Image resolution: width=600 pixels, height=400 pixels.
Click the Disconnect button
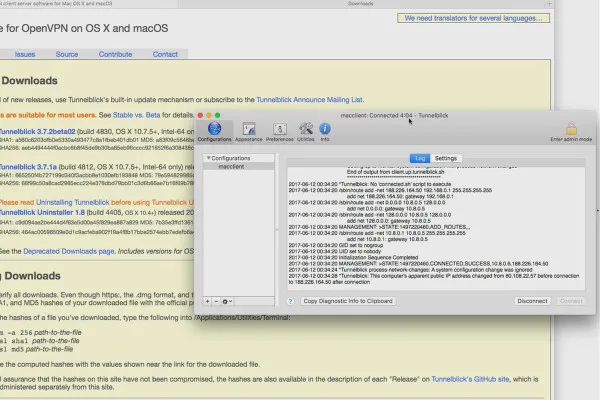pos(532,301)
